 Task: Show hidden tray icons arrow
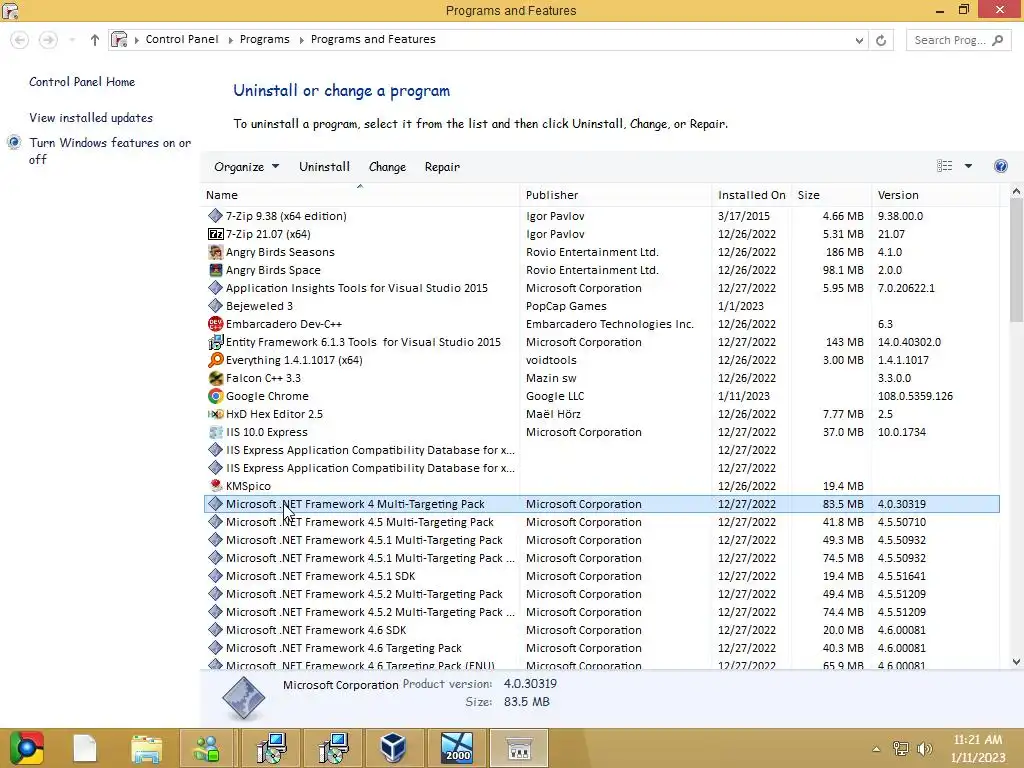tap(876, 749)
